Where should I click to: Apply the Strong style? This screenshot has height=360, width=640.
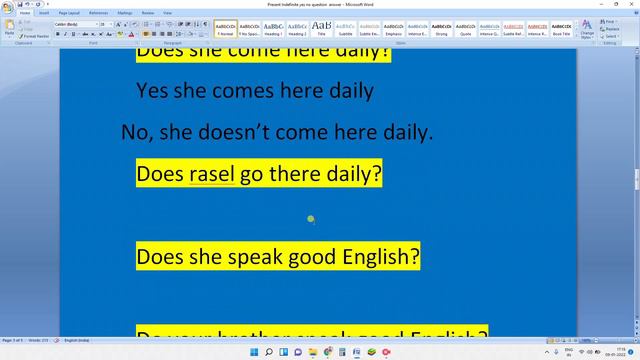pyautogui.click(x=441, y=29)
